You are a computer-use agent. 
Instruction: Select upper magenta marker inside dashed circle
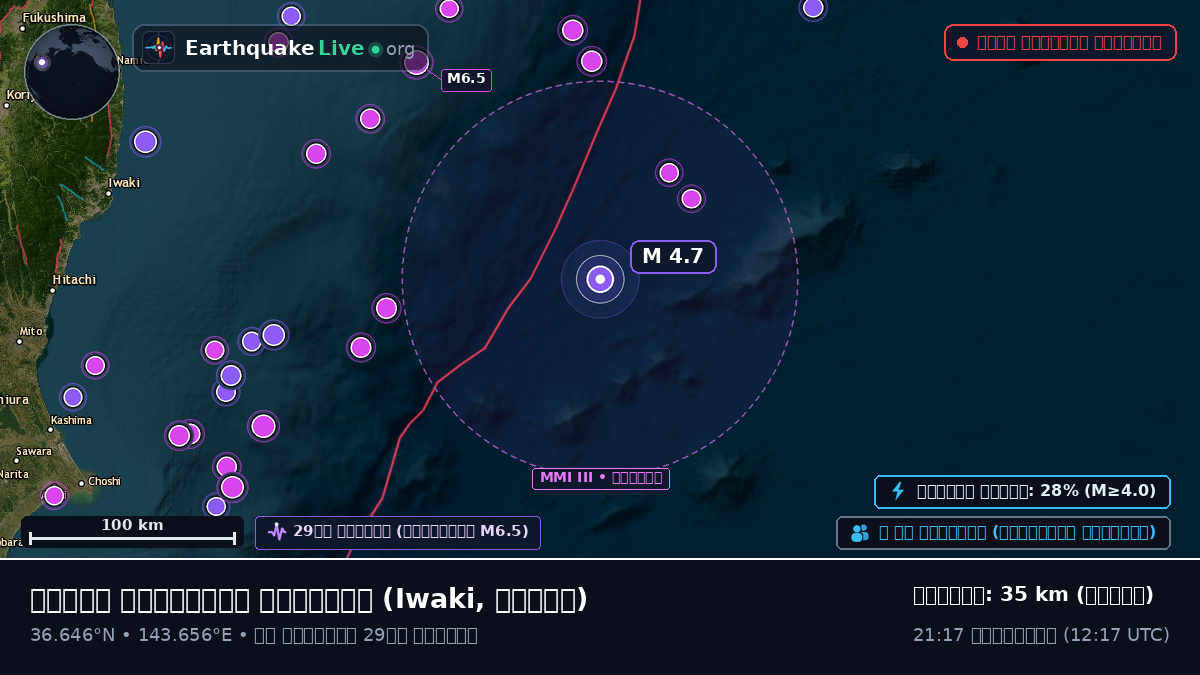click(669, 172)
